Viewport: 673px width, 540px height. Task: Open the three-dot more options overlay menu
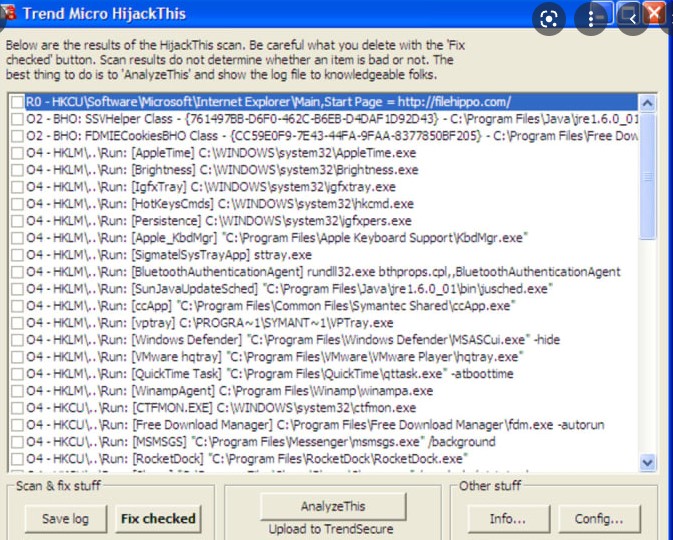pos(591,18)
